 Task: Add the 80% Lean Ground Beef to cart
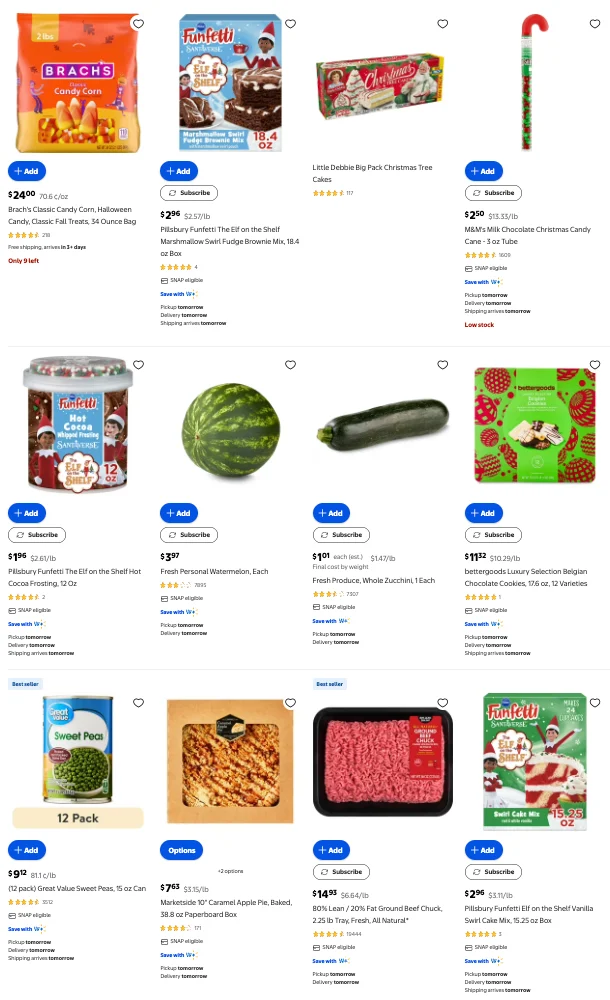pyautogui.click(x=331, y=849)
